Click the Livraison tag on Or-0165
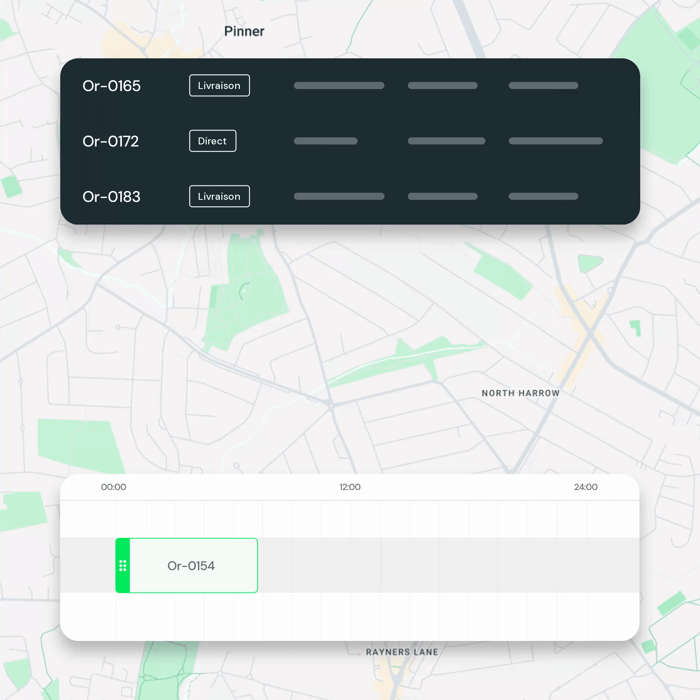Image resolution: width=700 pixels, height=700 pixels. (219, 85)
